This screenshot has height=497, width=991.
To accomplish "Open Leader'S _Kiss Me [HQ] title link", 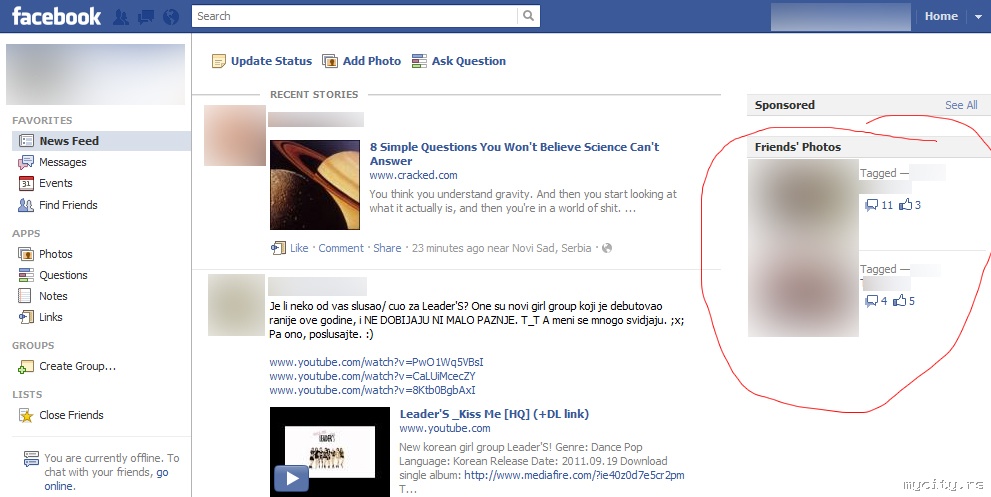I will click(494, 414).
